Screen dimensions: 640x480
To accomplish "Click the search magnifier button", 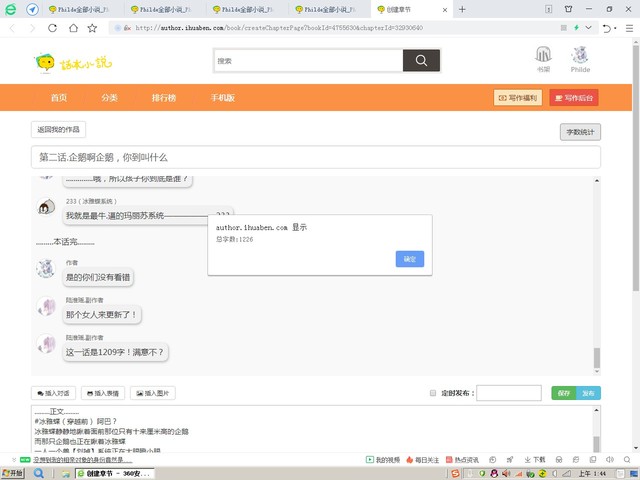I will click(421, 61).
